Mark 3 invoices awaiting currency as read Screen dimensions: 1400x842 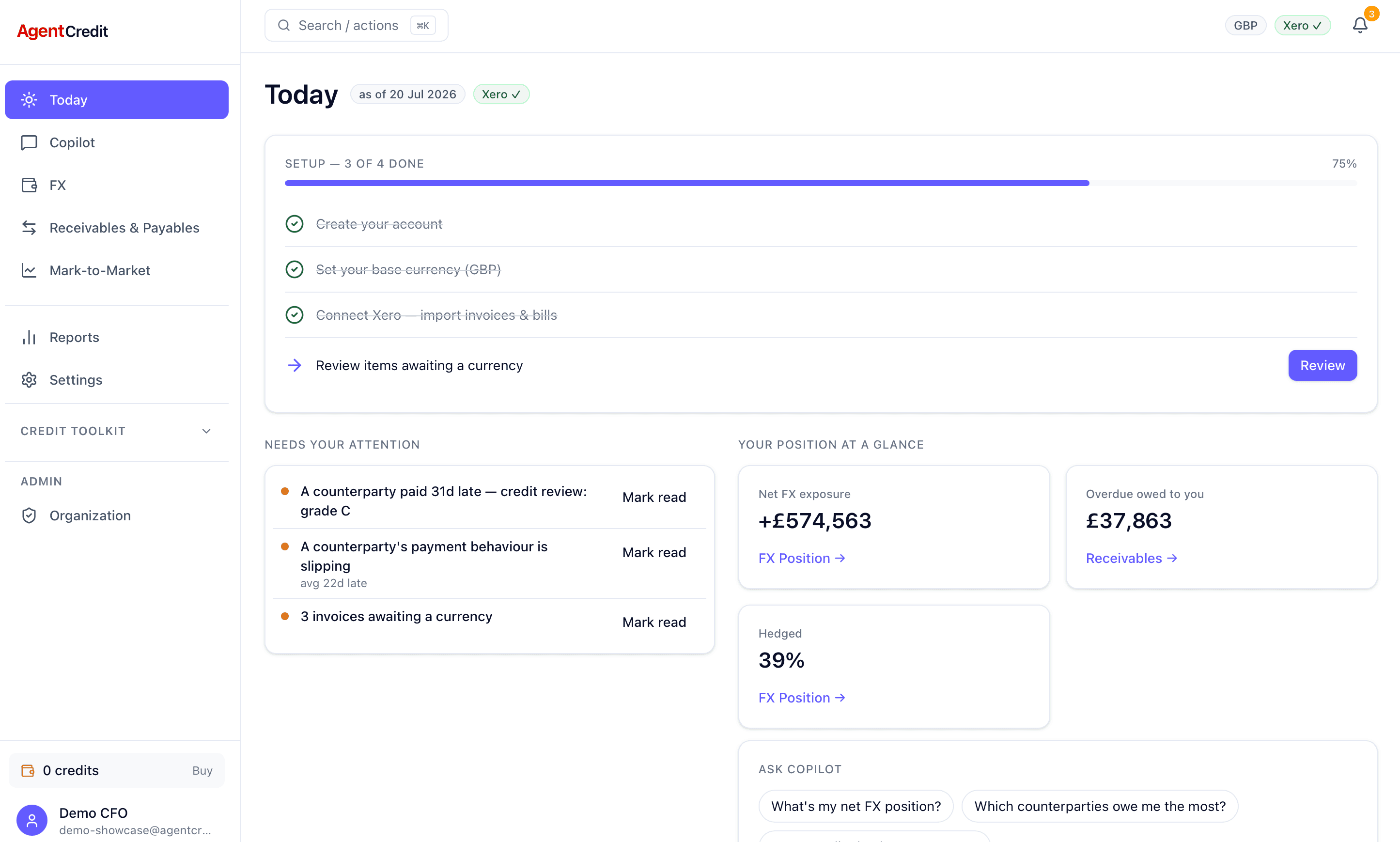coord(654,622)
